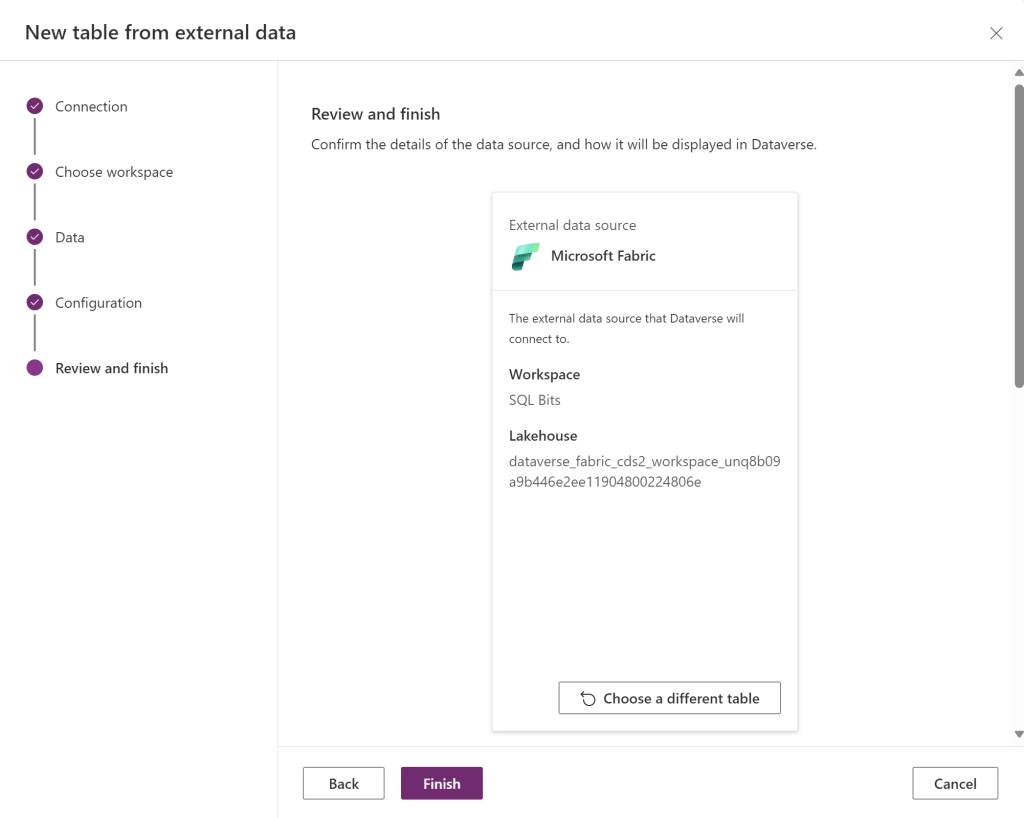Click the undo arrow icon beside Choose a different table

pyautogui.click(x=588, y=699)
